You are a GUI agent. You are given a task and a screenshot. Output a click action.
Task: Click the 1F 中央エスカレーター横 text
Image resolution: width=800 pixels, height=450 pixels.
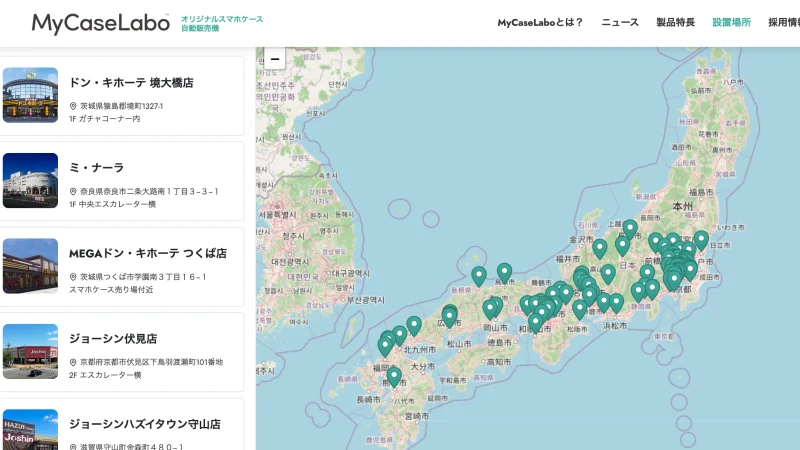tap(112, 204)
